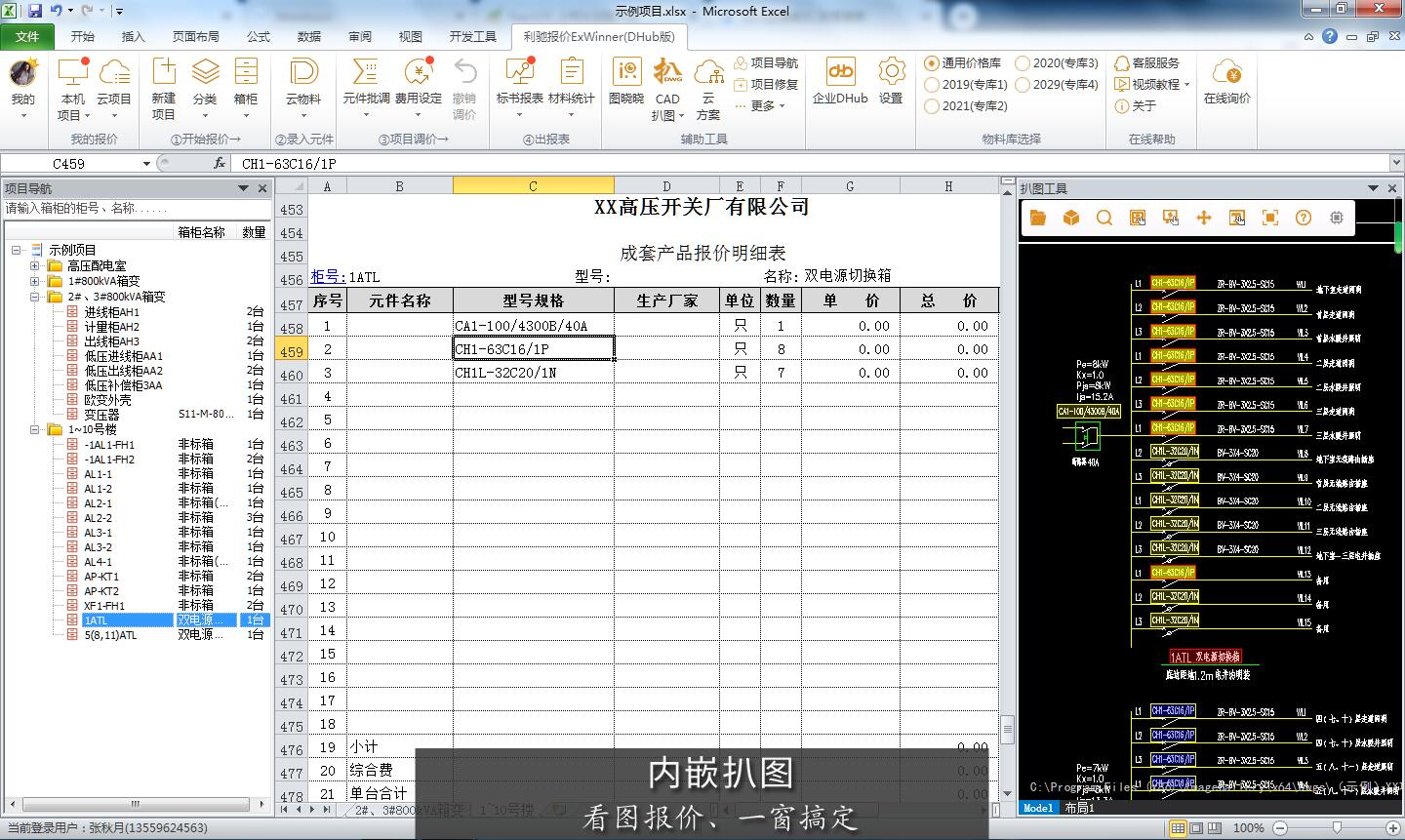Click the chip settings icon in 扒图工具
The image size is (1405, 840).
click(x=1337, y=218)
